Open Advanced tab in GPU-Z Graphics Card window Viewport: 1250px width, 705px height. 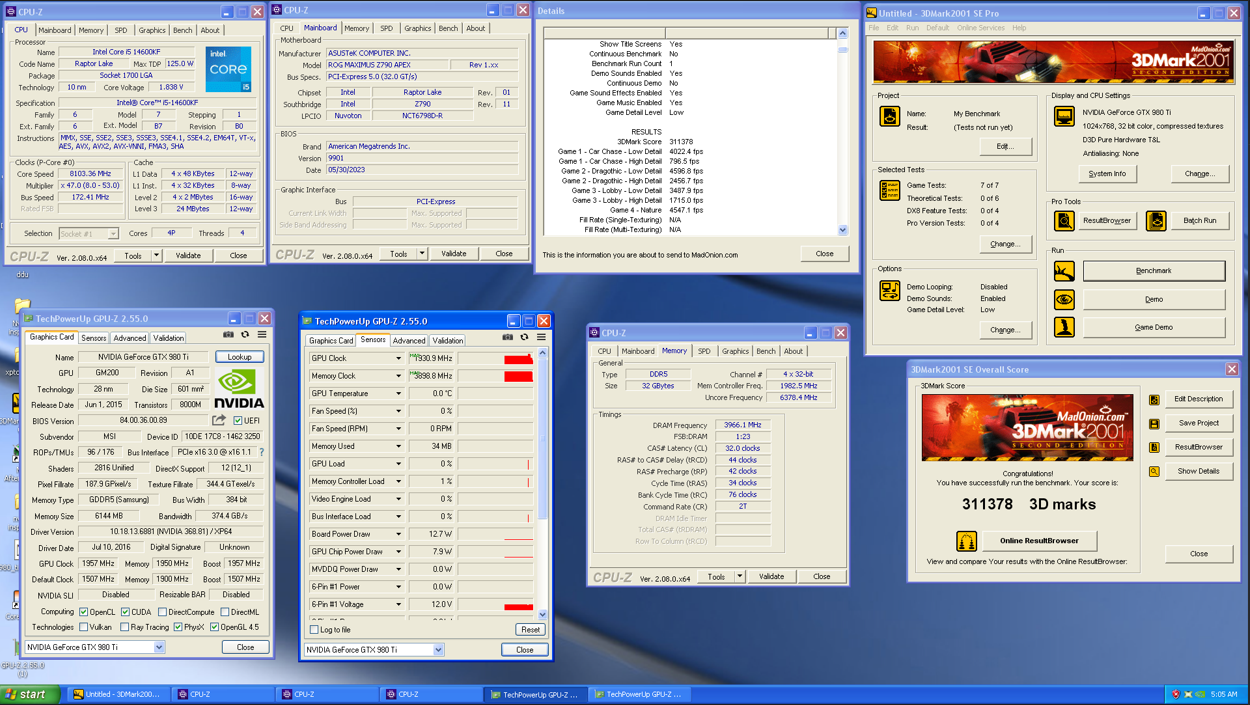pos(129,338)
